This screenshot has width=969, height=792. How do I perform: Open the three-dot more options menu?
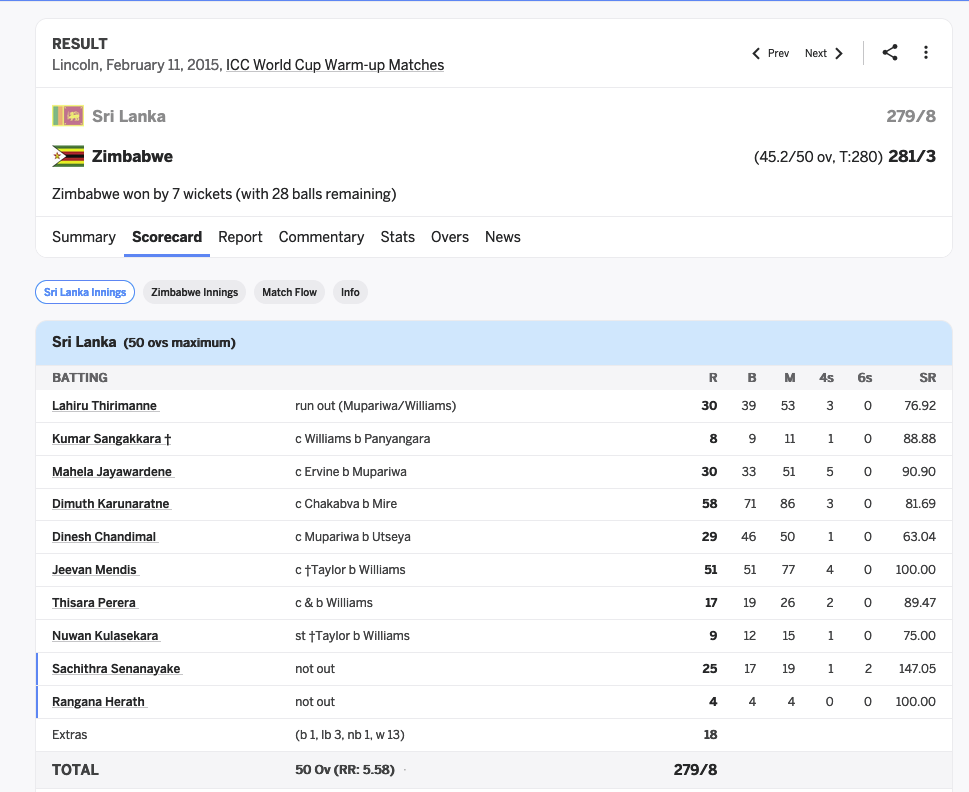926,53
